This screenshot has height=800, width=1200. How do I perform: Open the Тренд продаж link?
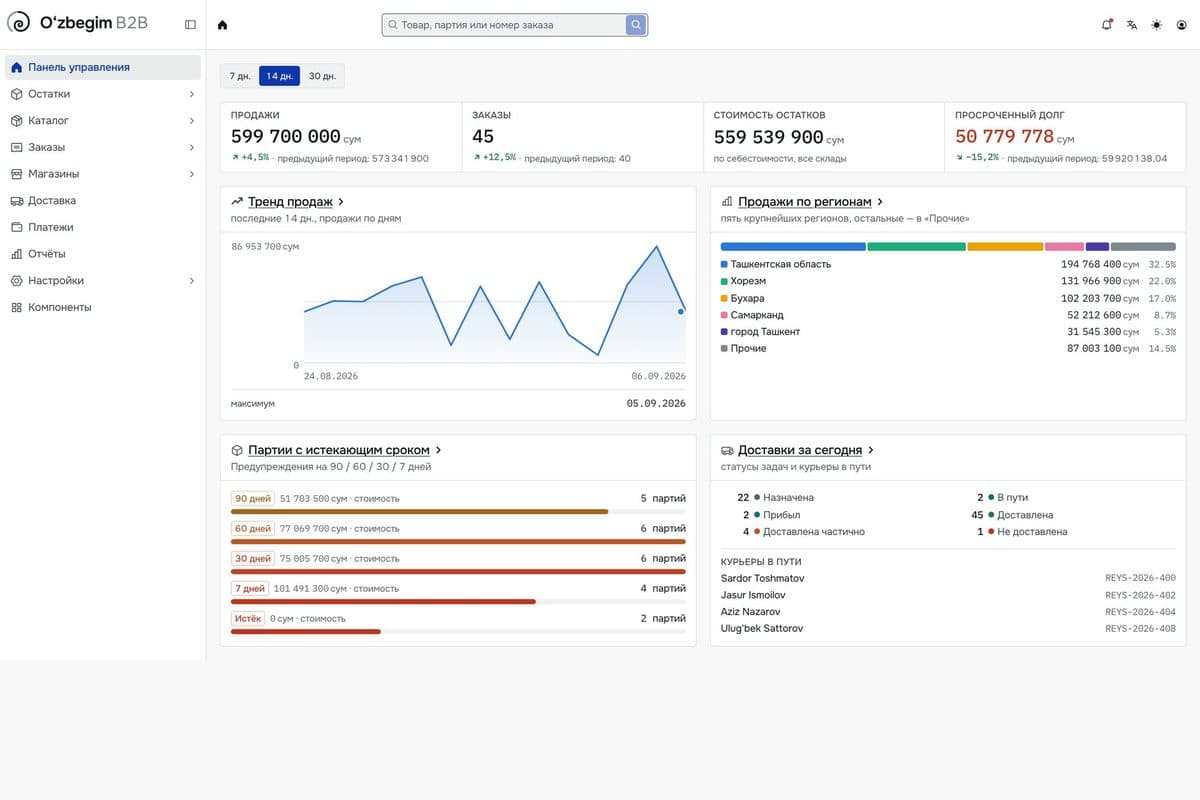pos(290,201)
